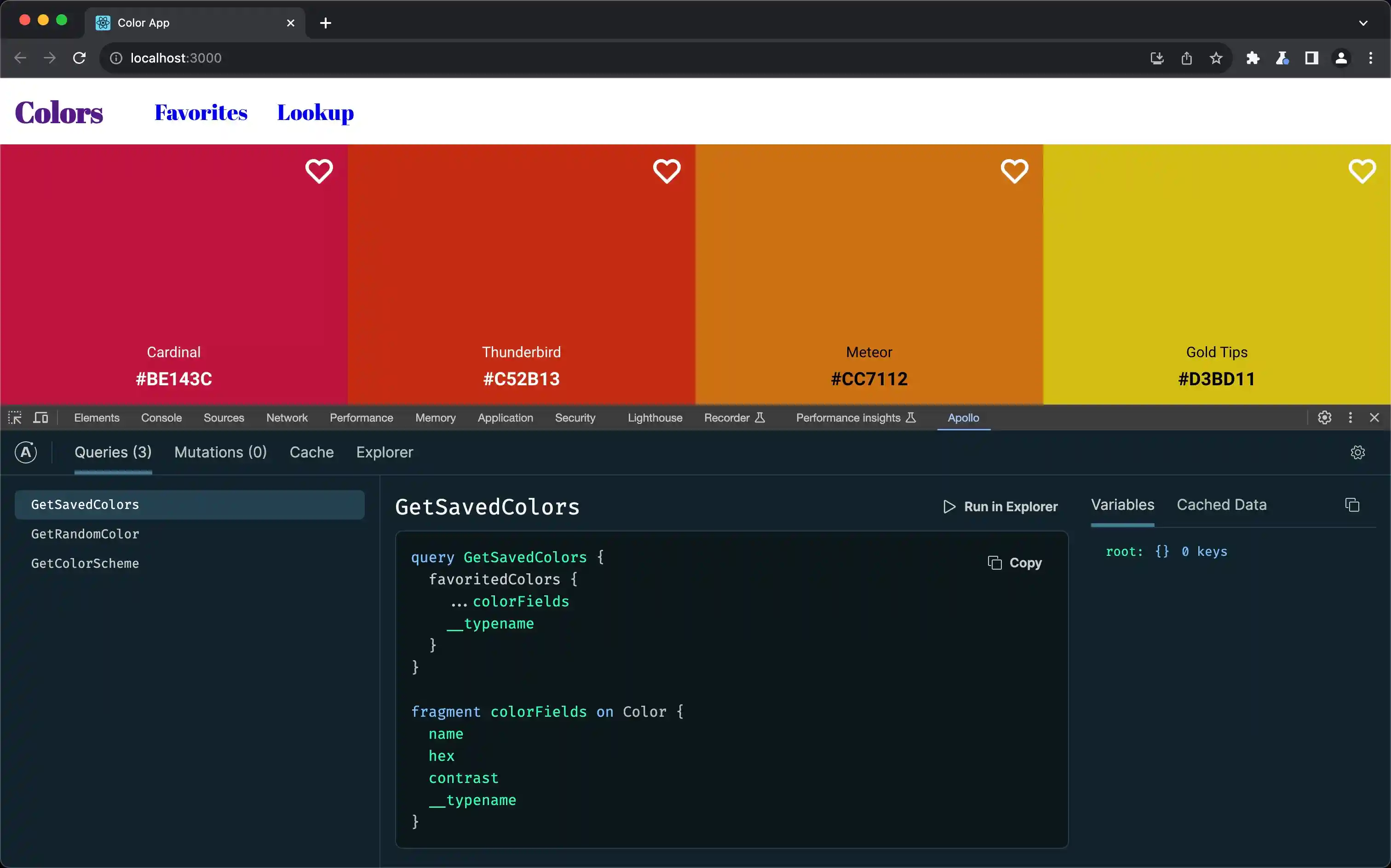Copy the GetSavedColors query
Screen dimensions: 1391x868
pyautogui.click(x=1015, y=562)
